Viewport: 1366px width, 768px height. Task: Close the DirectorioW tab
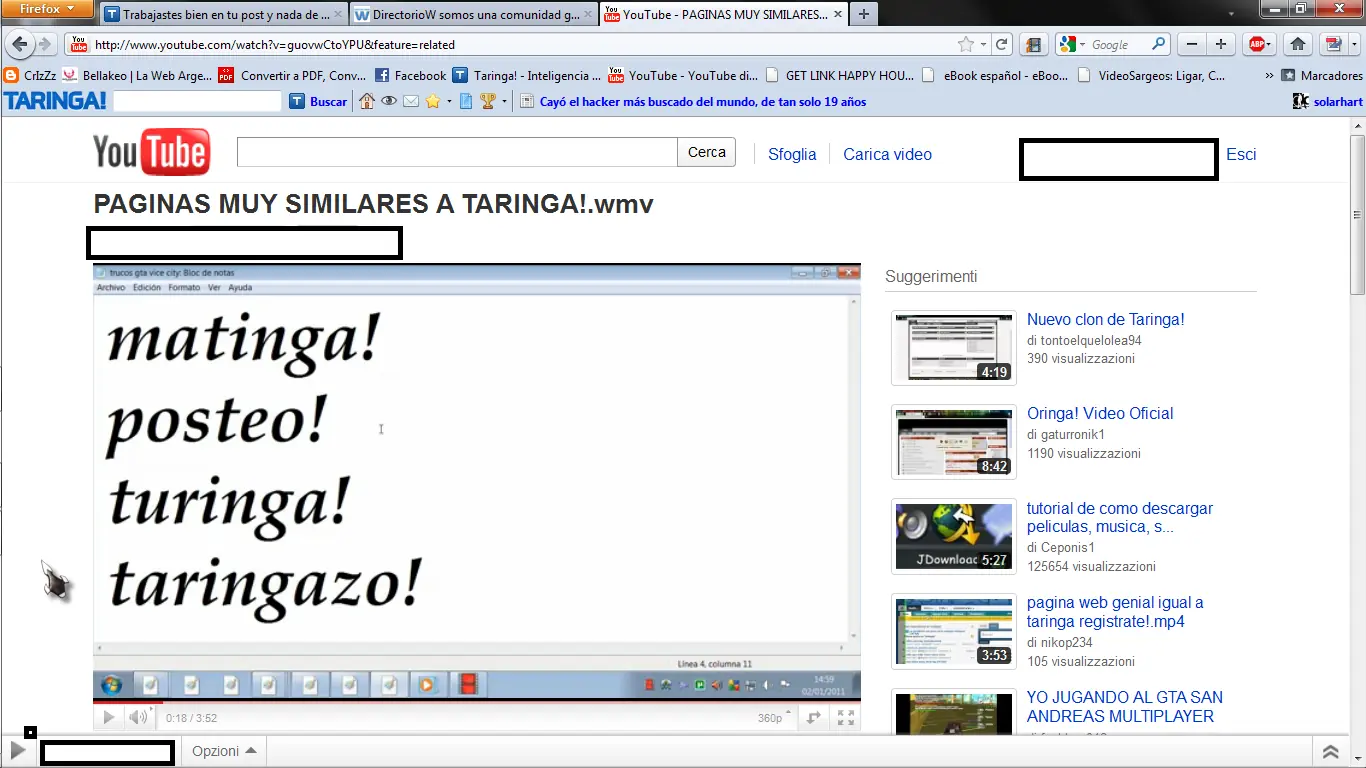pyautogui.click(x=587, y=15)
